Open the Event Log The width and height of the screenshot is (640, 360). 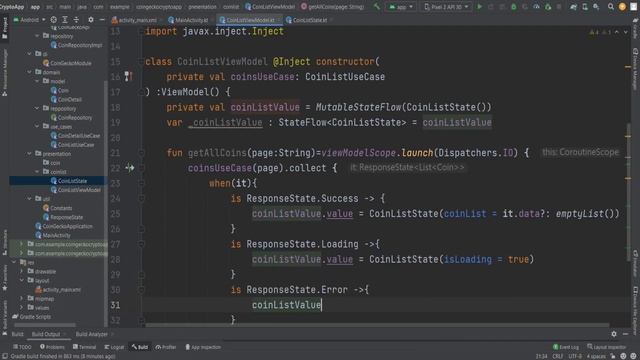coord(566,347)
